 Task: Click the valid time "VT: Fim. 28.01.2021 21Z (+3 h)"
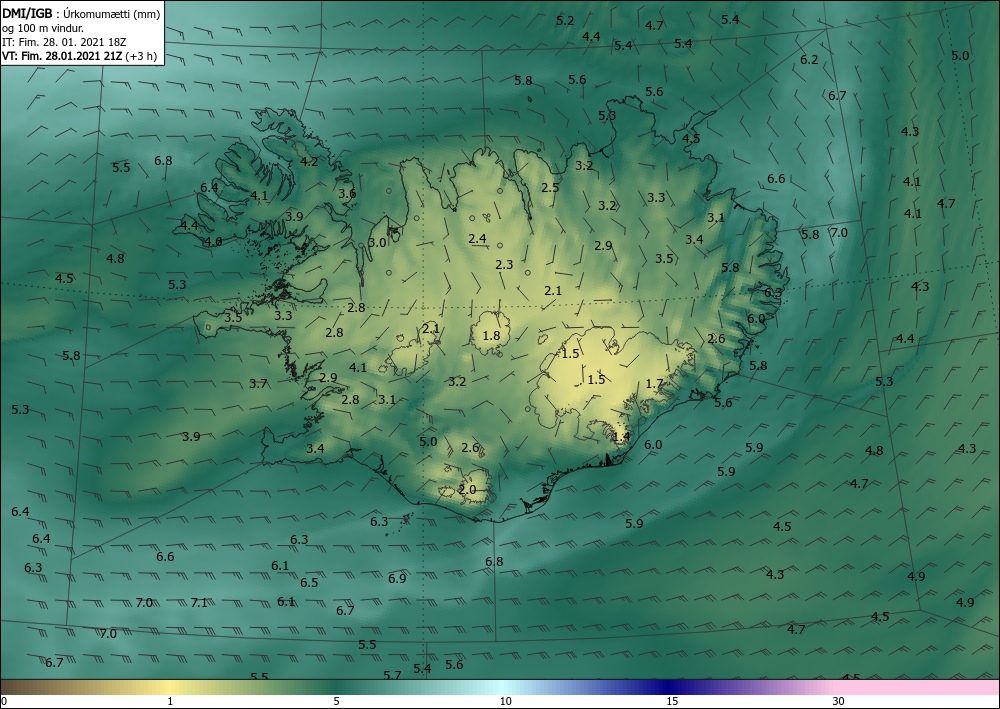(80, 56)
